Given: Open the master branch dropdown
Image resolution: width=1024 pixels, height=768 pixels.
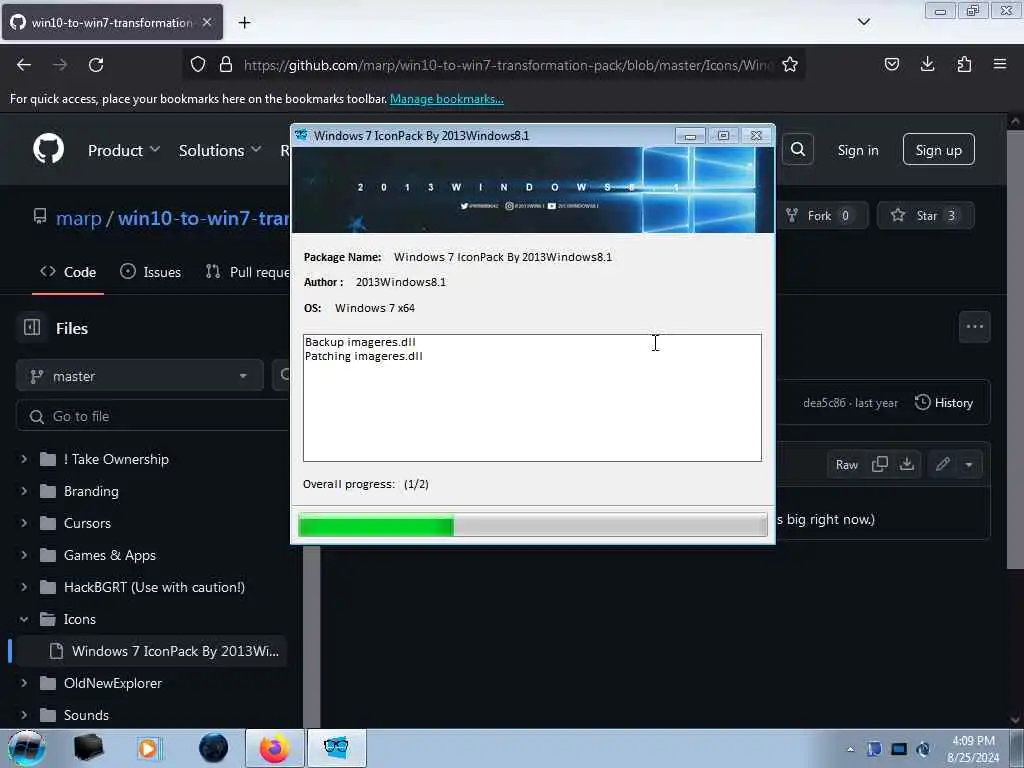Looking at the screenshot, I should pyautogui.click(x=140, y=376).
